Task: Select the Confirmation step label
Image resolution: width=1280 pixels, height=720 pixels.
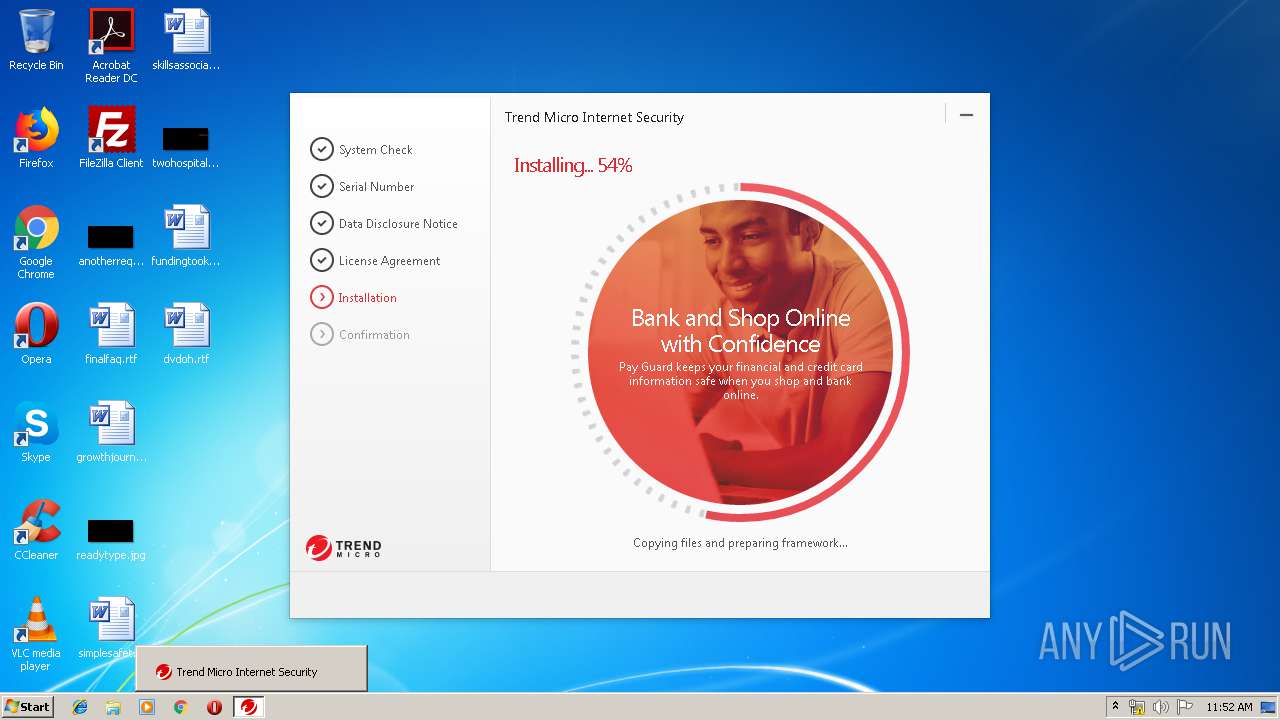Action: pyautogui.click(x=374, y=335)
